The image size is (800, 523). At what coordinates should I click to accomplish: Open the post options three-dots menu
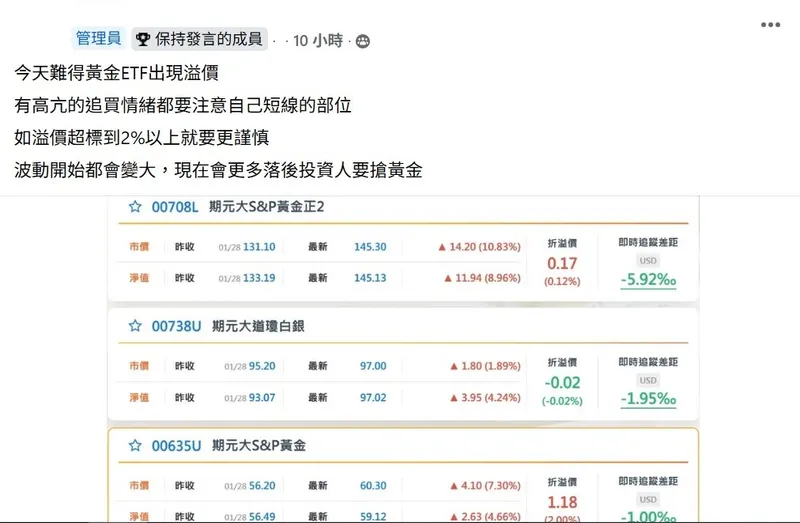tap(770, 24)
